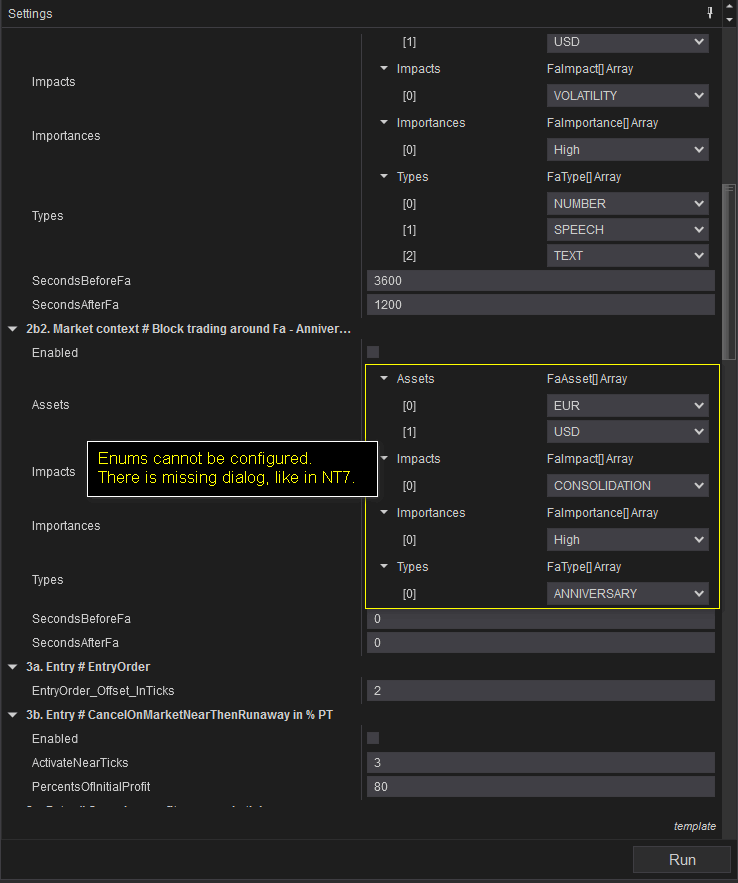
Task: Select the PercentsOfInitialProfit label
Action: pos(91,787)
